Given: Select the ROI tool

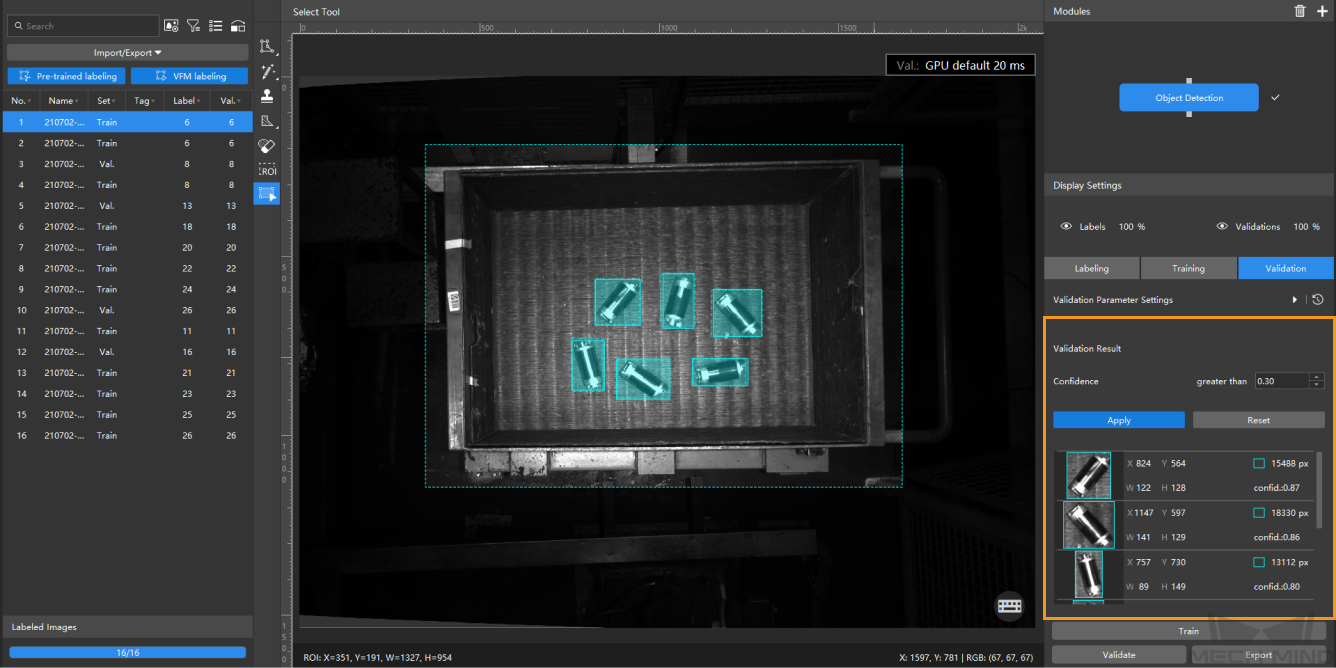Looking at the screenshot, I should coord(267,170).
